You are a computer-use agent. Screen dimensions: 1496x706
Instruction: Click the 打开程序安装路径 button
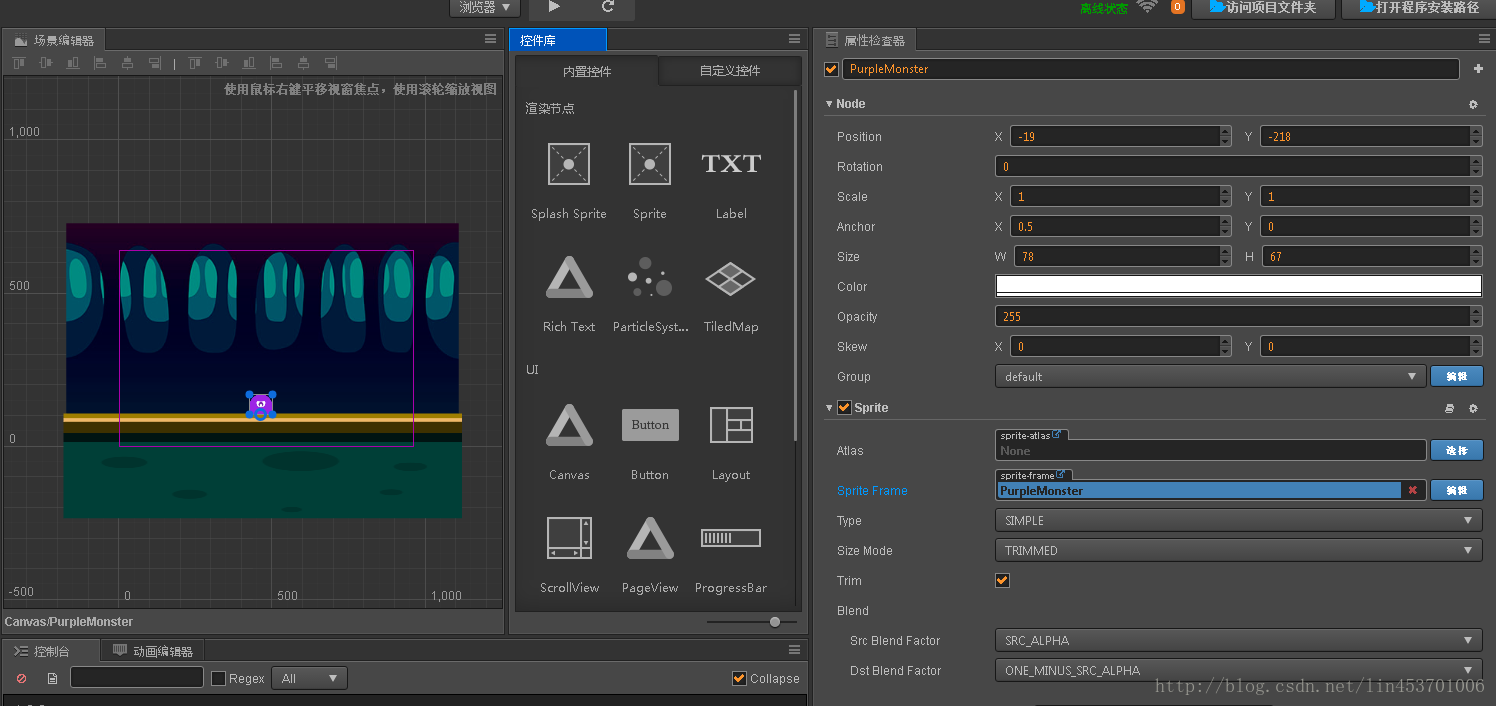(1418, 8)
